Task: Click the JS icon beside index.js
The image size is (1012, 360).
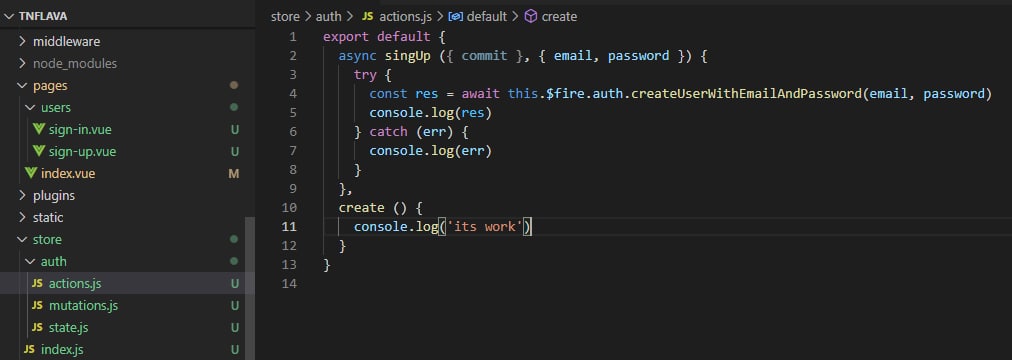Action: point(30,349)
